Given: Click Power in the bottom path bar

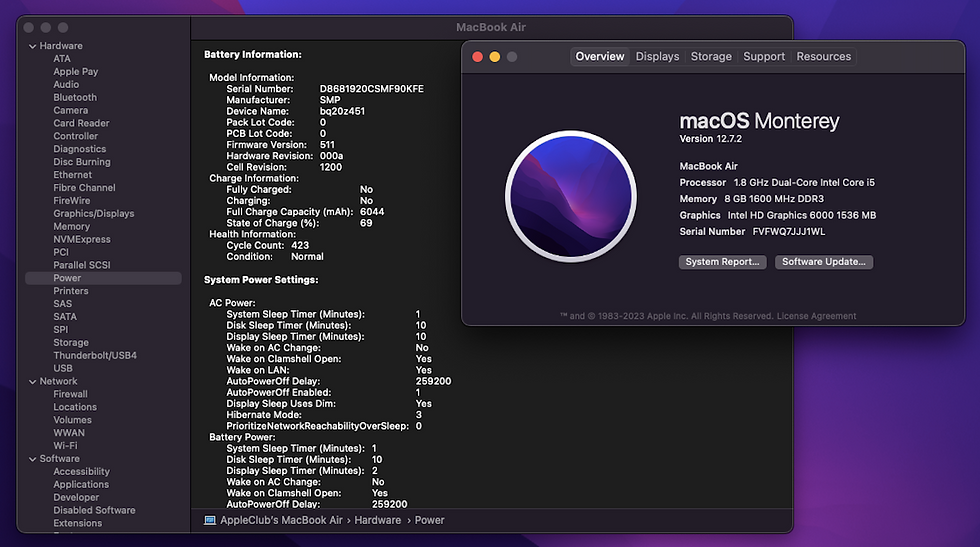Looking at the screenshot, I should pos(429,520).
